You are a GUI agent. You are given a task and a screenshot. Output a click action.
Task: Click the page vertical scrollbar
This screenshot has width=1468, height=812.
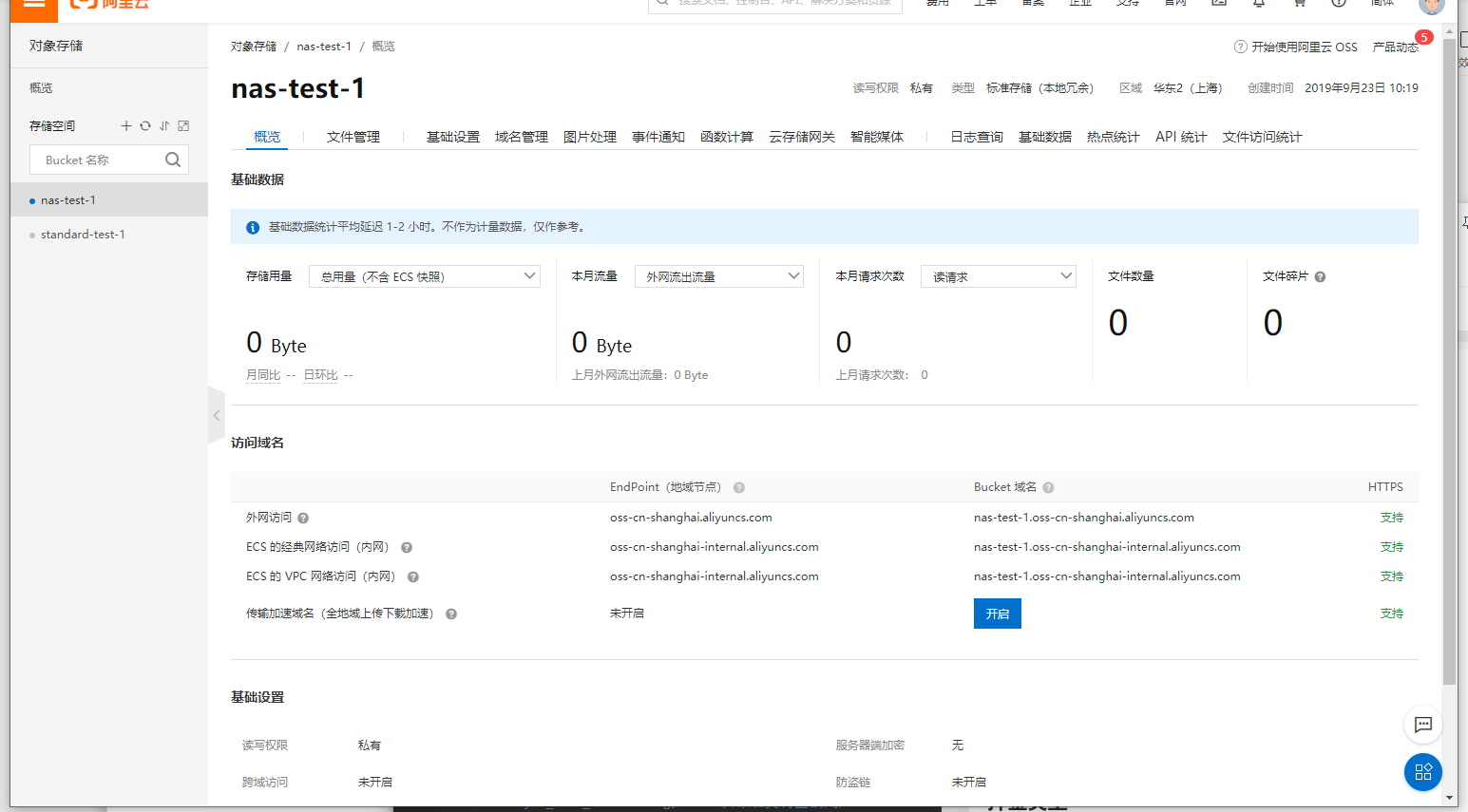1450,361
